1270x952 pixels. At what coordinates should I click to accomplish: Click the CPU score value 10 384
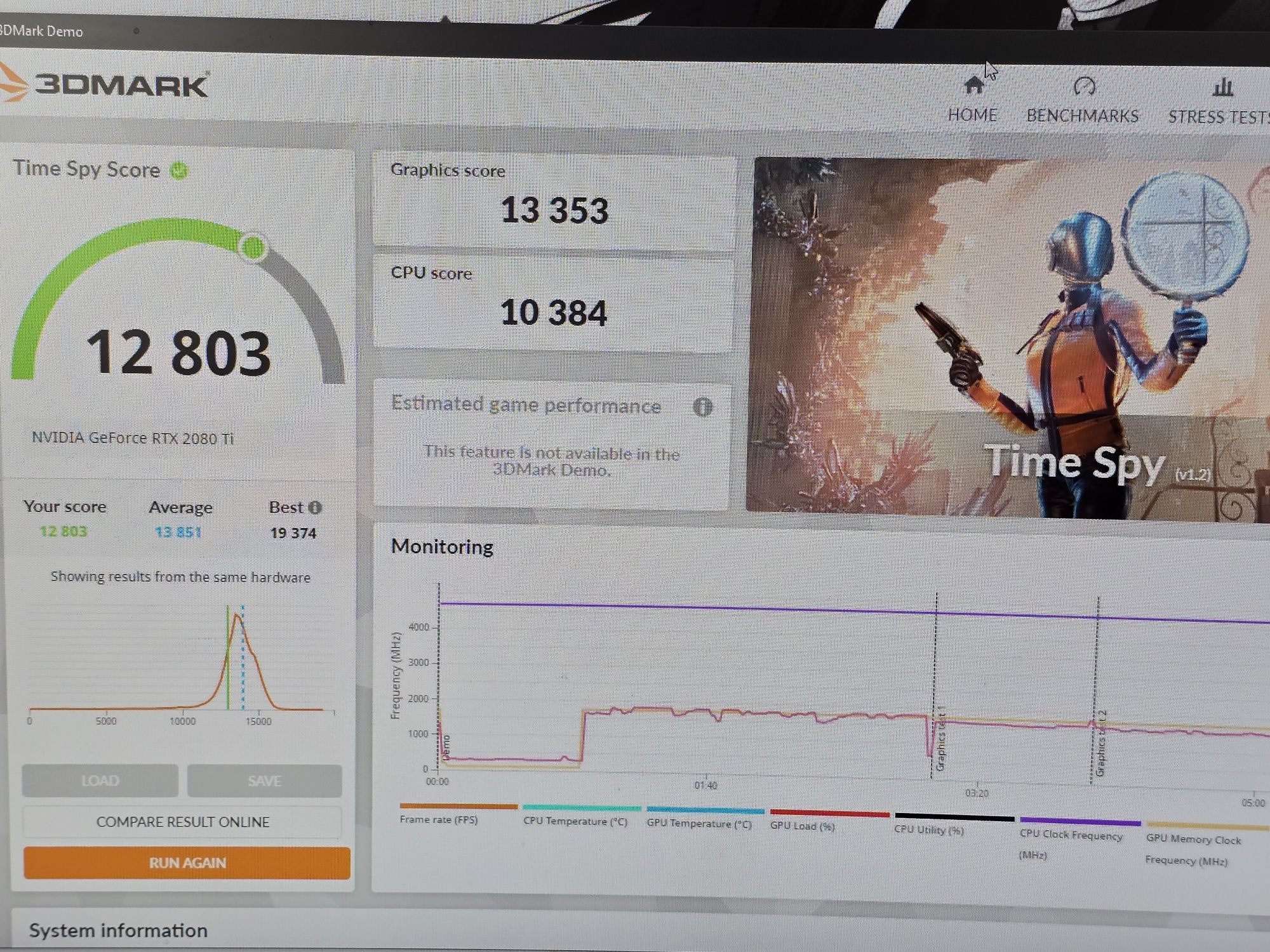(x=553, y=313)
